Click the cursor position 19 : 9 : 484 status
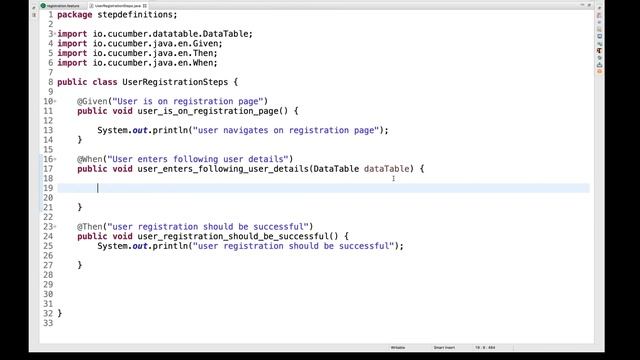This screenshot has height=360, width=640. tap(485, 348)
